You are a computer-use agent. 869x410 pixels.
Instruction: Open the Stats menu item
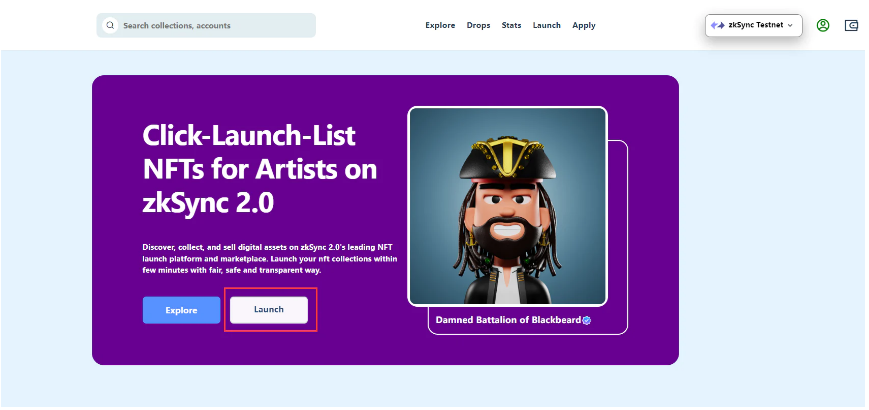tap(511, 25)
